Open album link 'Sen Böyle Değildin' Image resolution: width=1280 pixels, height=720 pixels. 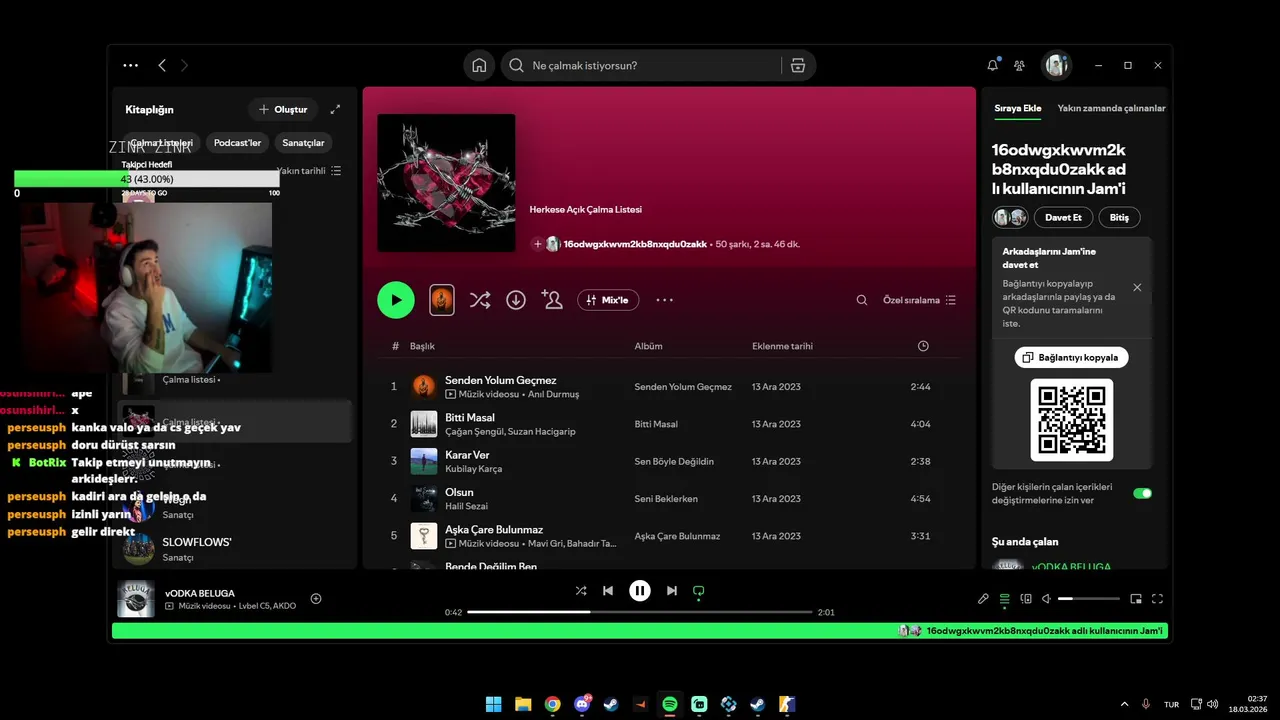coord(674,462)
